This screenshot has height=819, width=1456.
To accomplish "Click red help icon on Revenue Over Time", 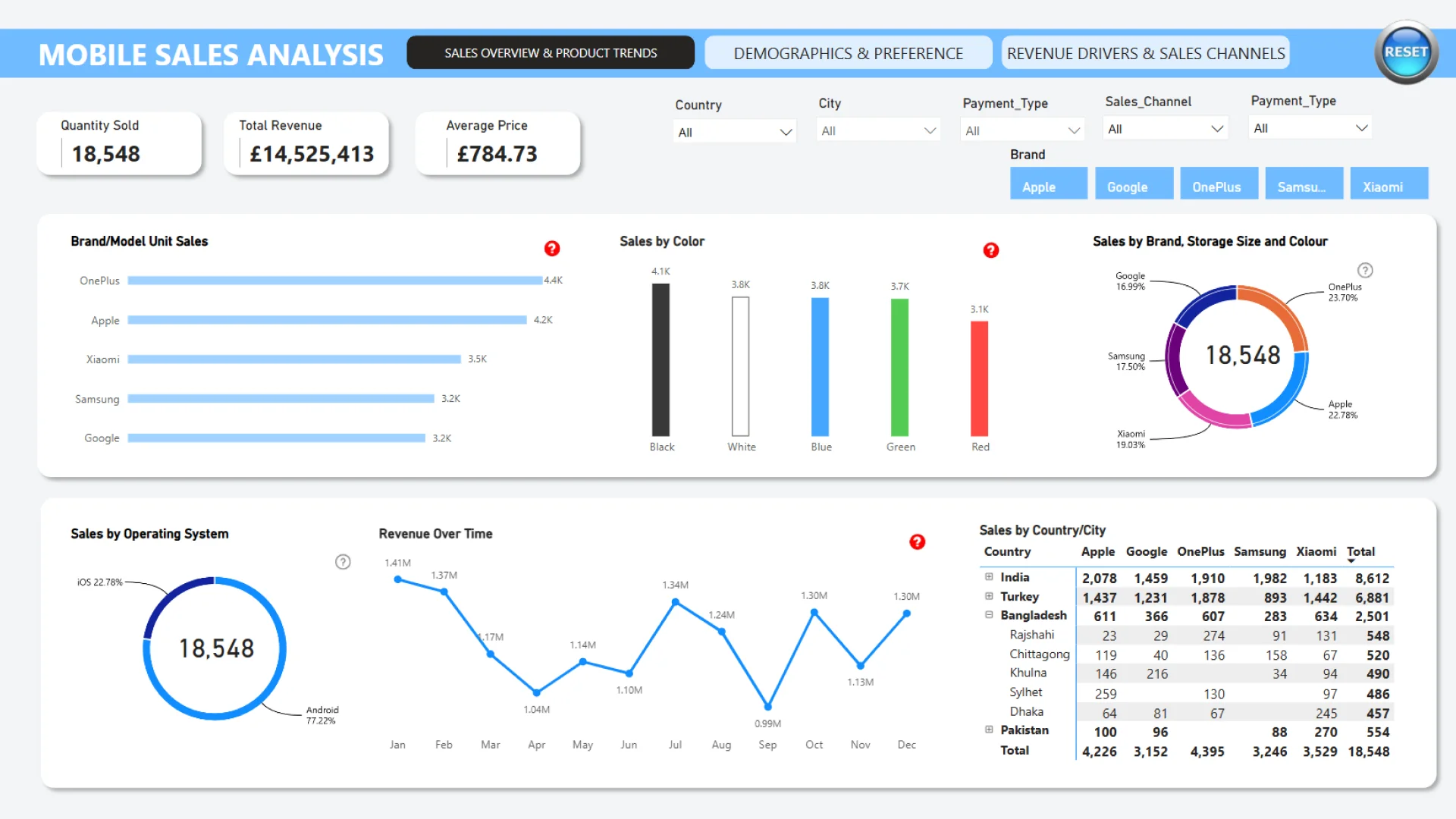I will point(917,541).
